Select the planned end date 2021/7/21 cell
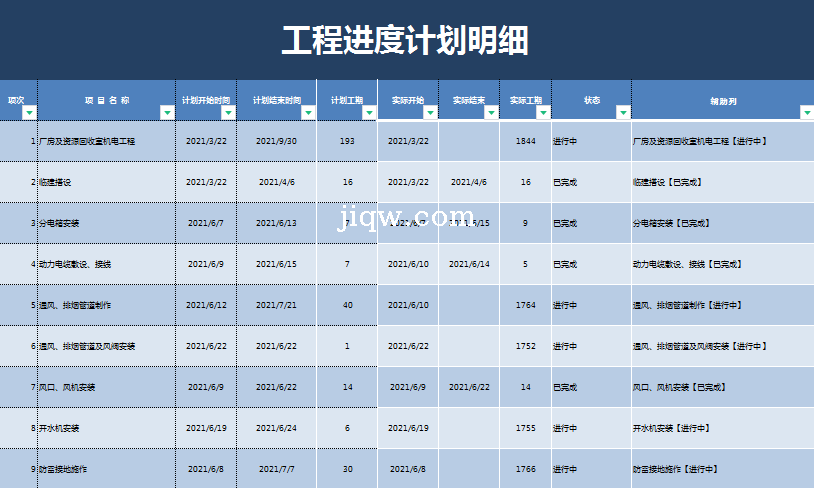The height and width of the screenshot is (488, 814). point(277,305)
